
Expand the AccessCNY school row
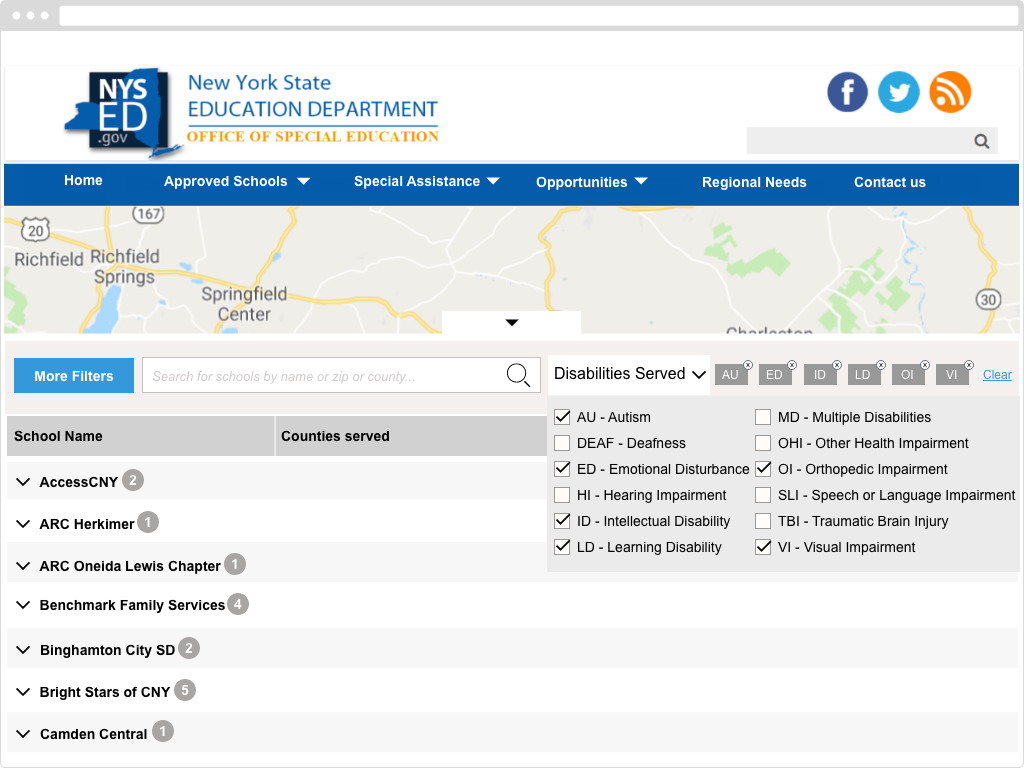tap(24, 482)
